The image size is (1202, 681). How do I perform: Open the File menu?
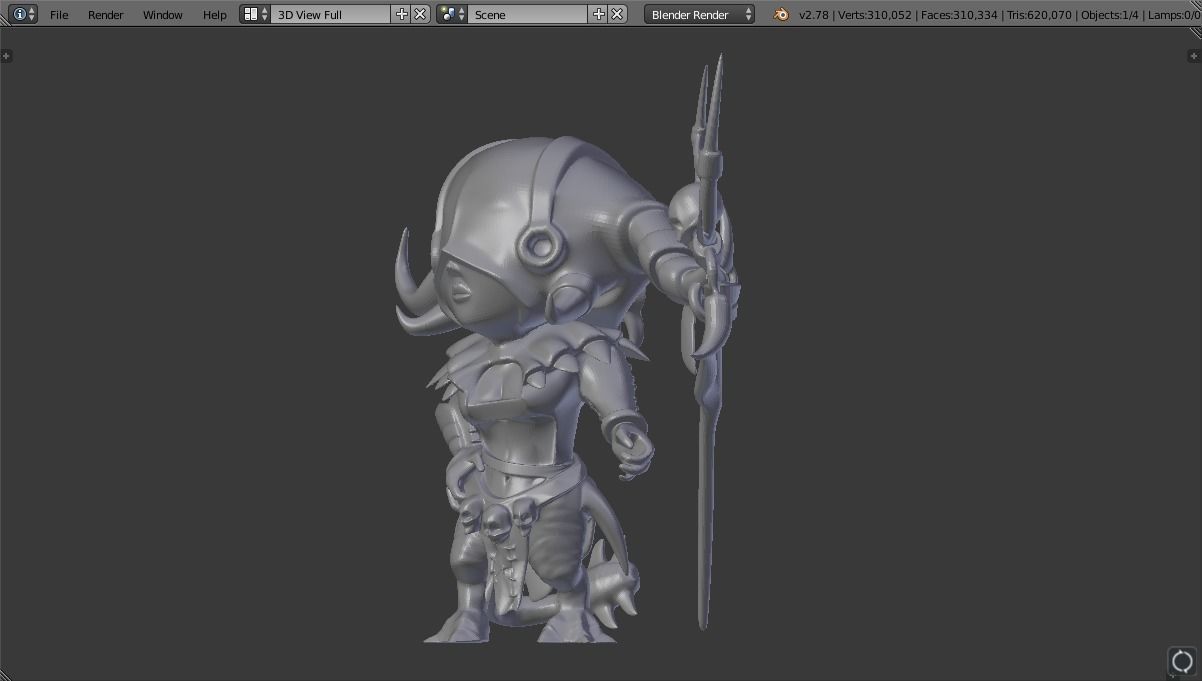(x=59, y=15)
